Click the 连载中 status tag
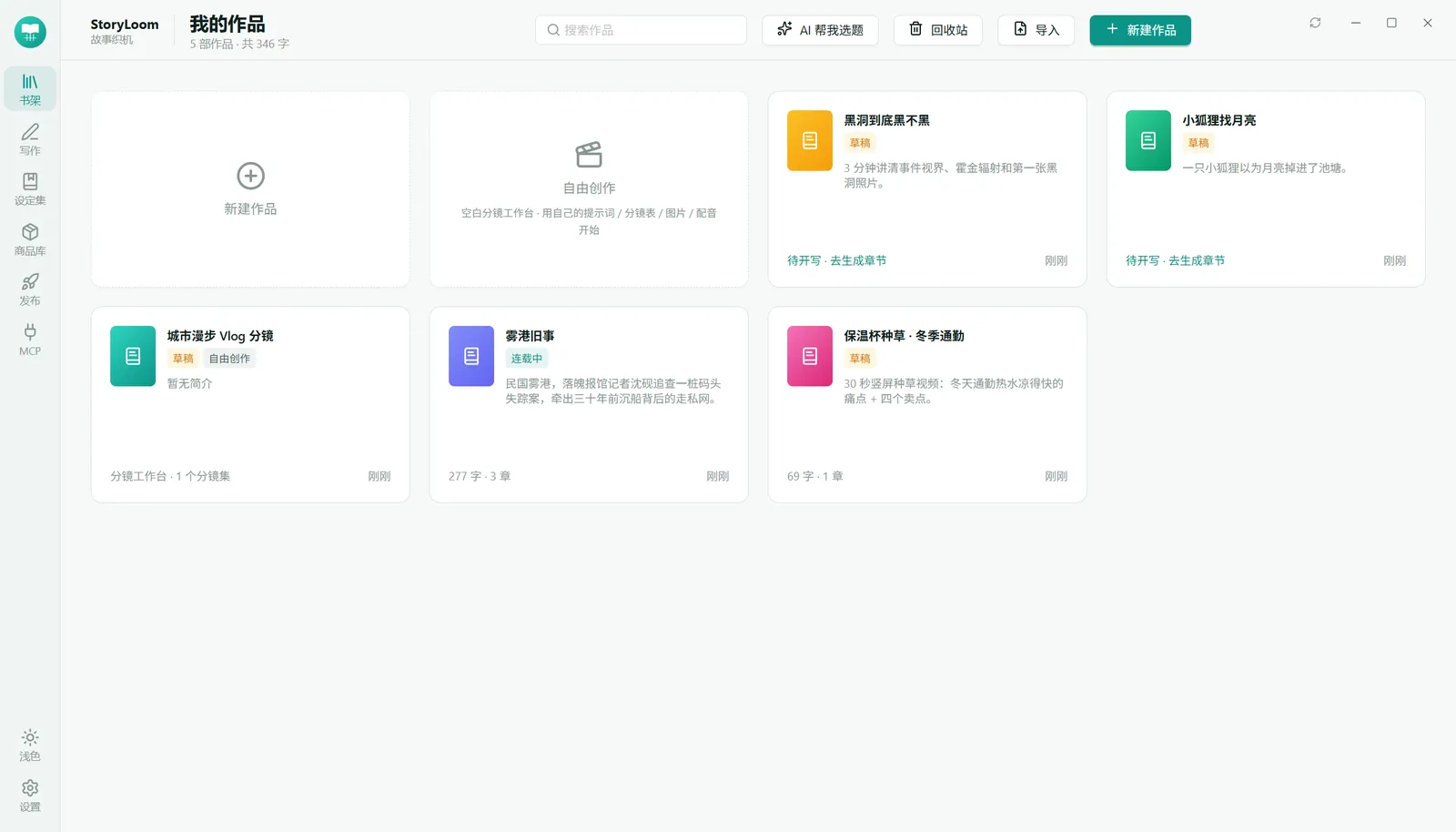 pyautogui.click(x=527, y=359)
